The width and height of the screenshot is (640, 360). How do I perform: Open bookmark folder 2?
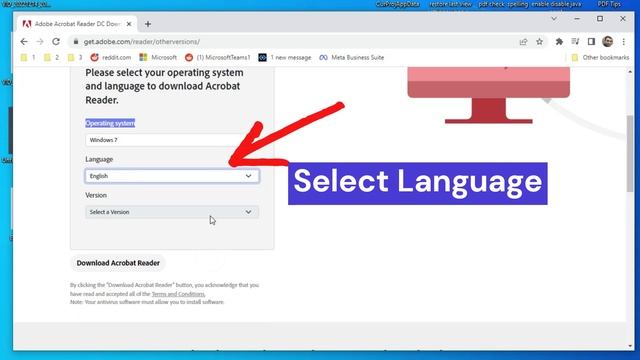coord(51,58)
